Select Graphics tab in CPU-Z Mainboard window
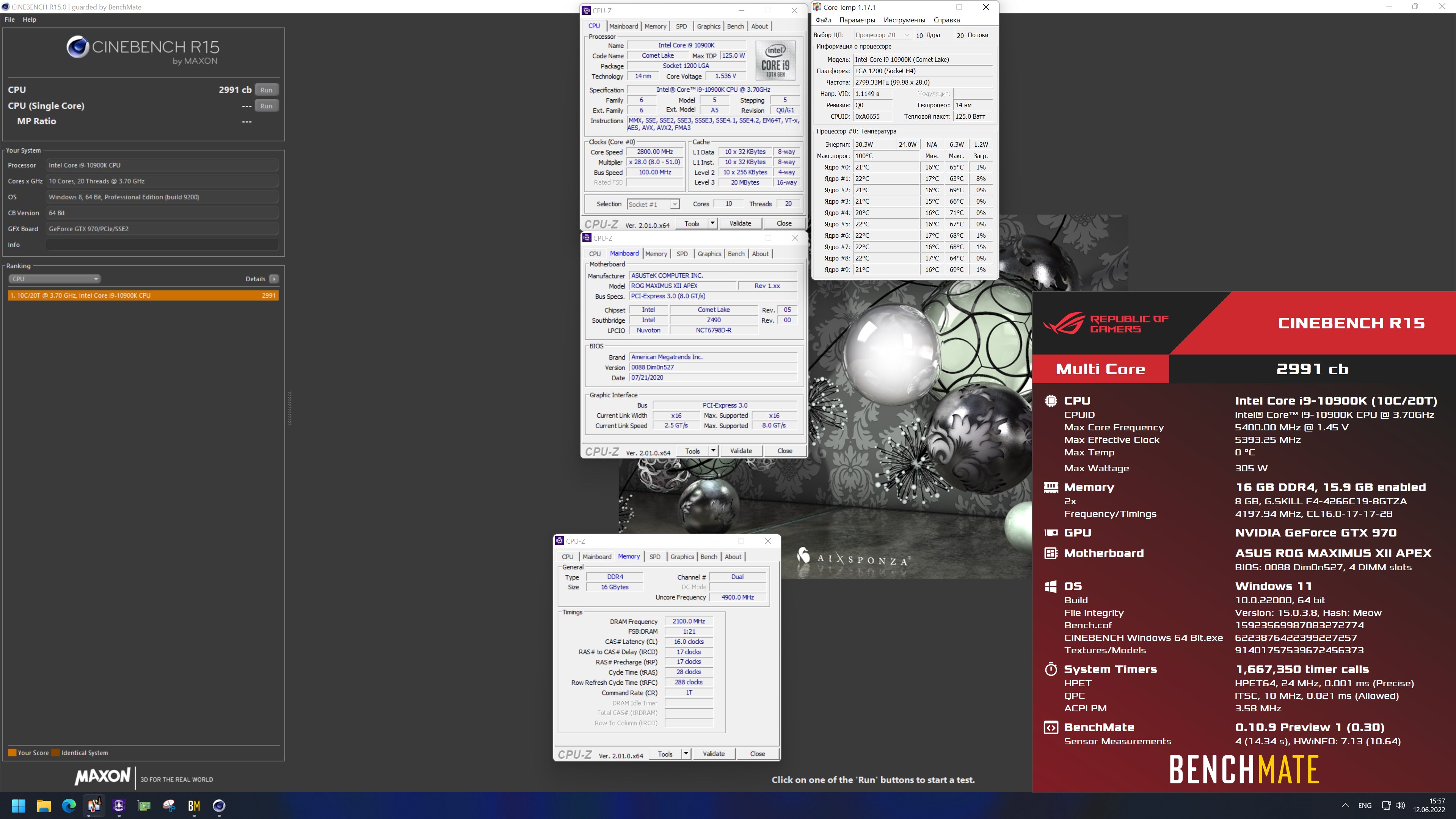Screen dimensions: 1456x819 (x=709, y=254)
